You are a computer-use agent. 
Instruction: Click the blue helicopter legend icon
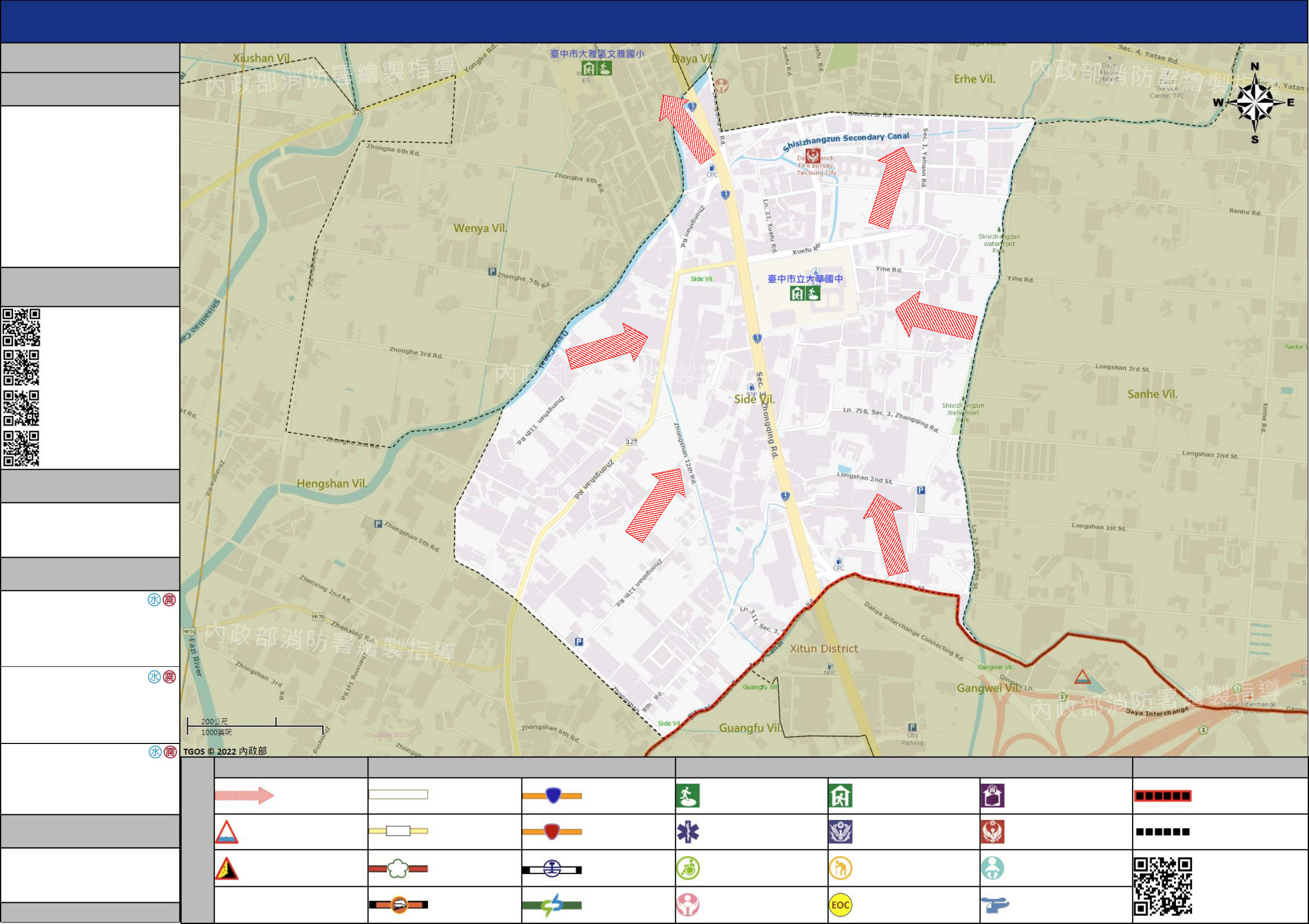click(995, 905)
